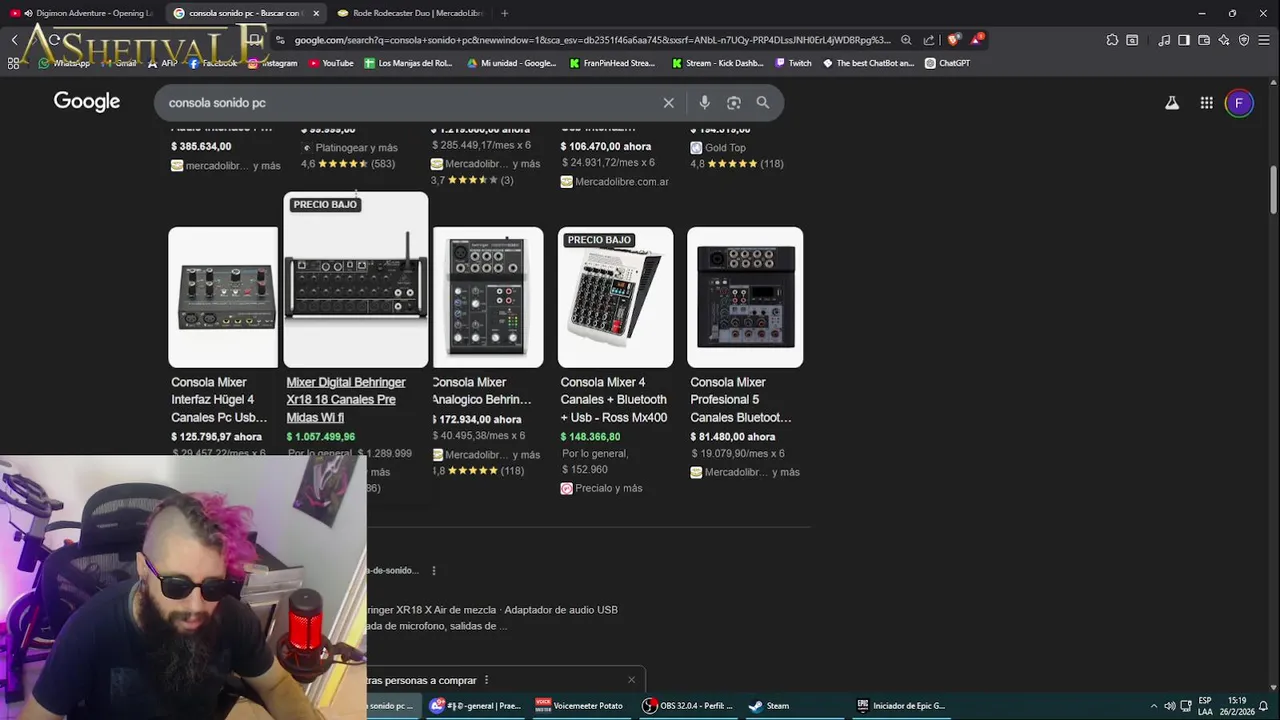
Task: Open a new browser tab with plus
Action: coord(504,13)
